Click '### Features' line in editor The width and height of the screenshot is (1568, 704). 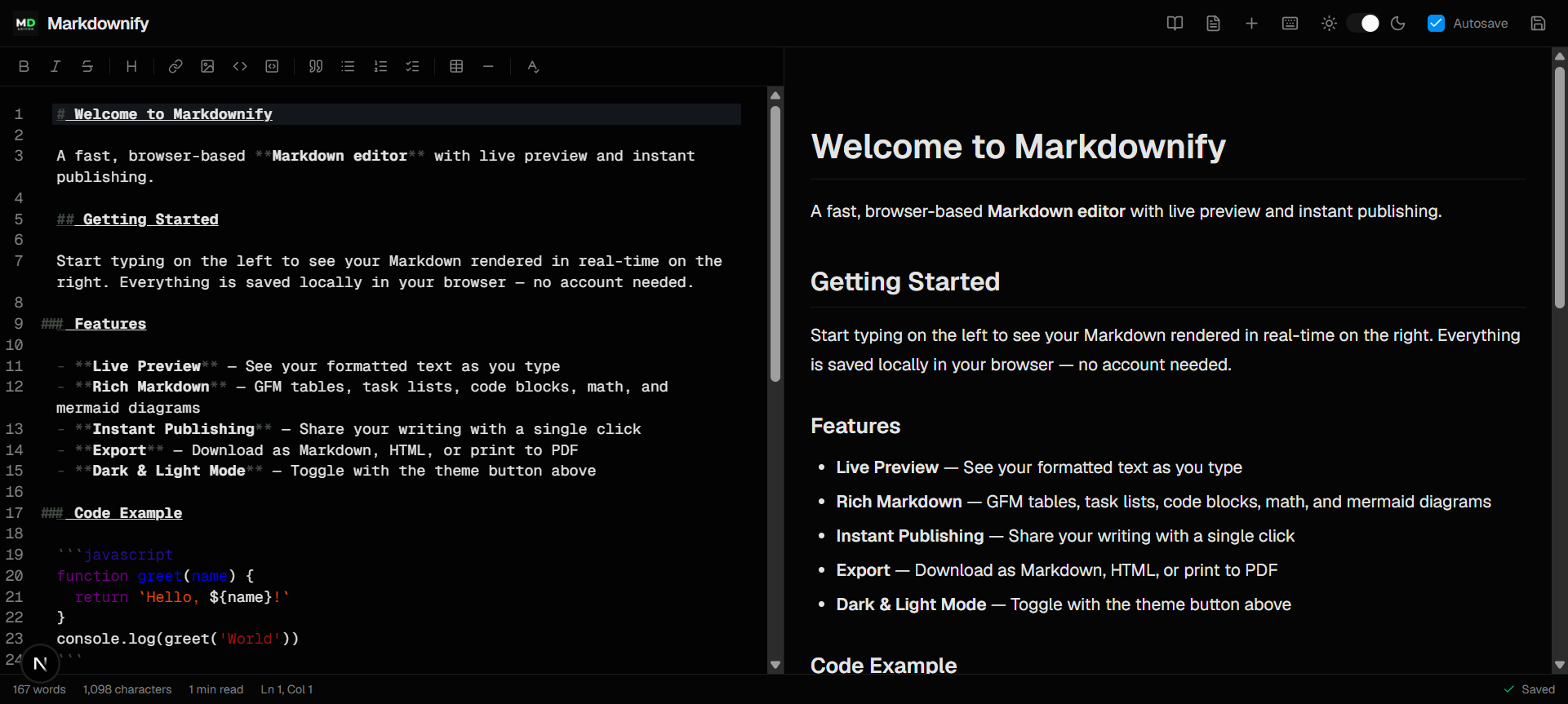[93, 324]
